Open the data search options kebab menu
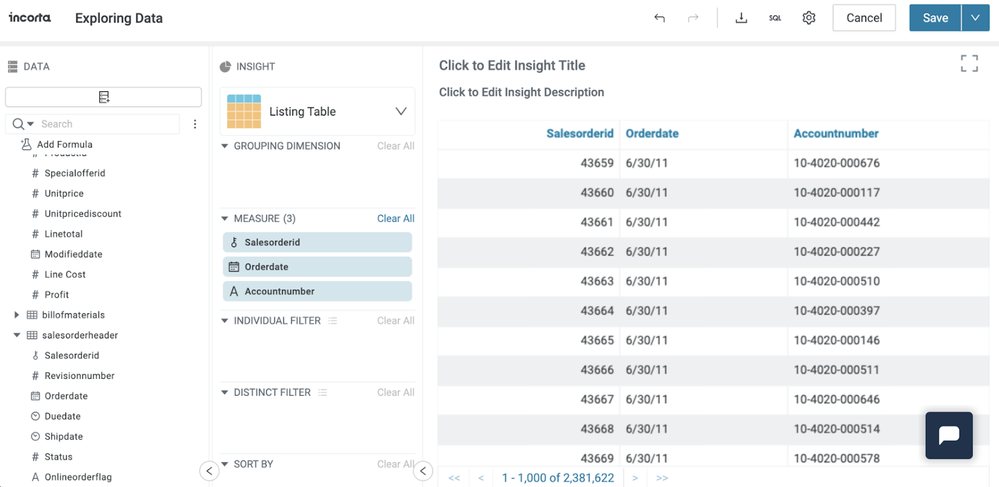The height and width of the screenshot is (487, 999). click(195, 124)
